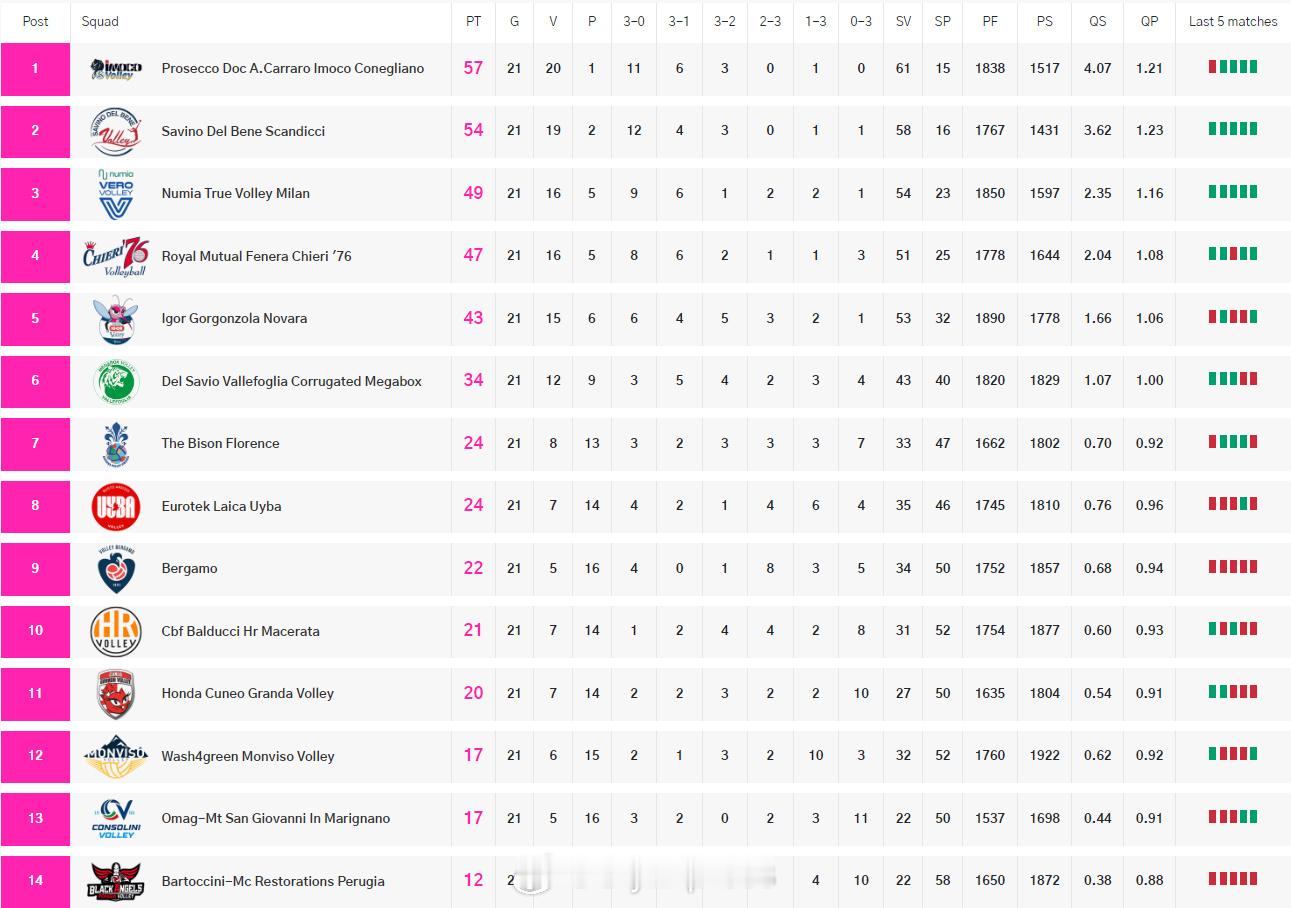This screenshot has width=1291, height=908.
Task: Select The Bison Florence crest logo
Action: point(116,443)
